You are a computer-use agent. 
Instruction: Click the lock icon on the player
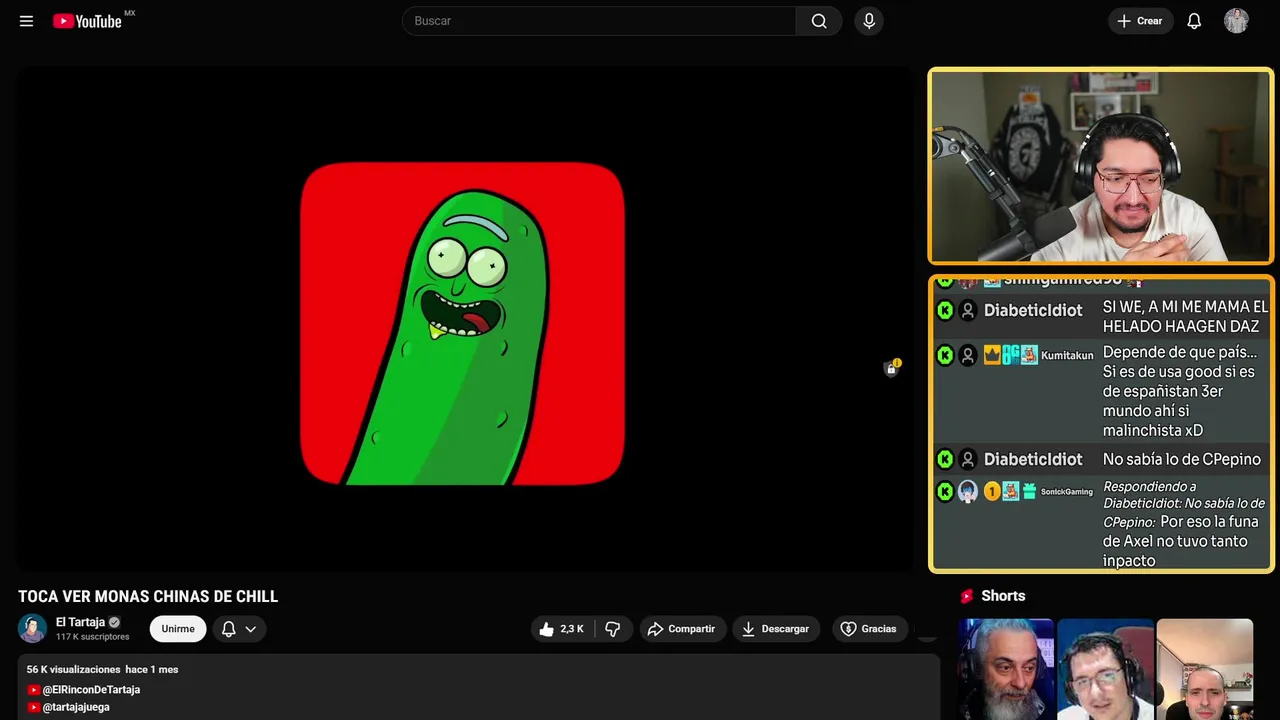point(891,368)
